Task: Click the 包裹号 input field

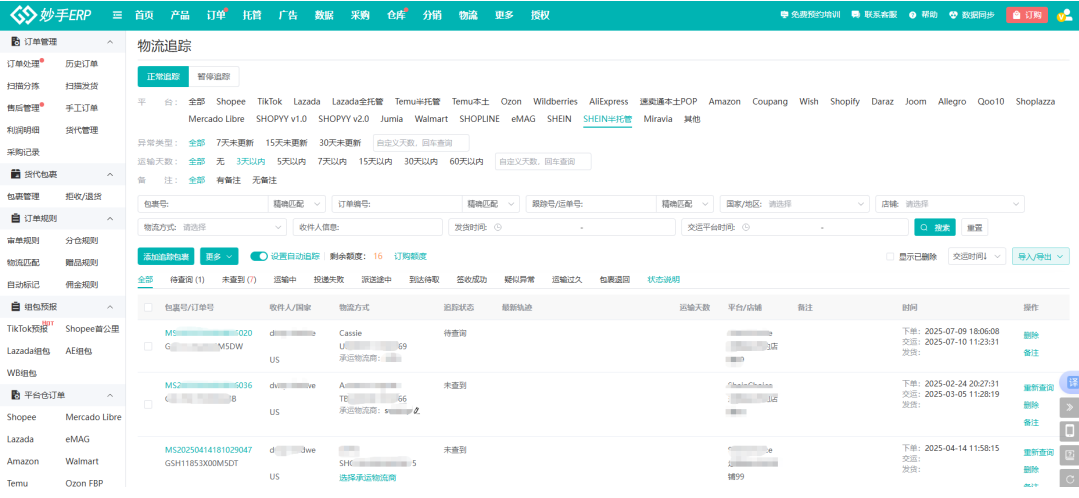Action: click(x=202, y=204)
